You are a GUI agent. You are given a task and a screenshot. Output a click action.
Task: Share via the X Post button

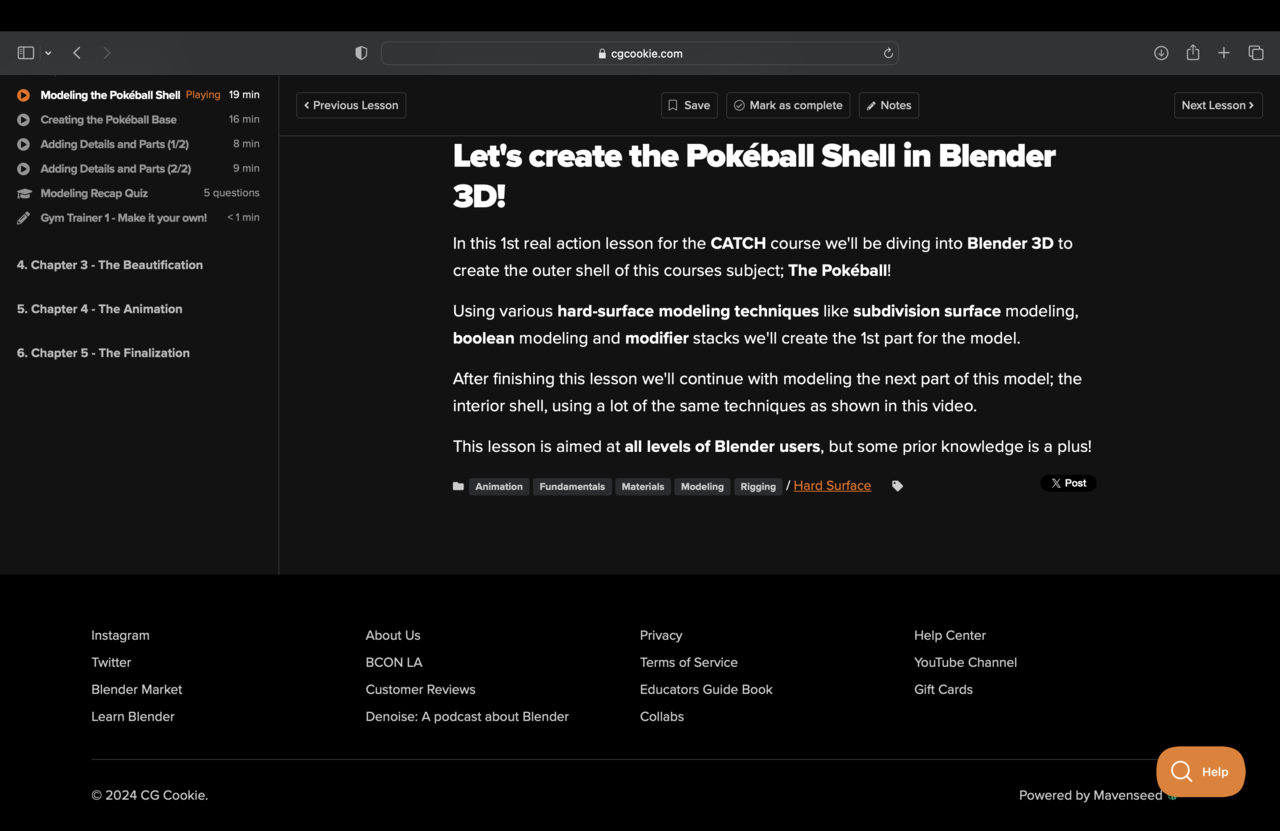click(x=1068, y=483)
